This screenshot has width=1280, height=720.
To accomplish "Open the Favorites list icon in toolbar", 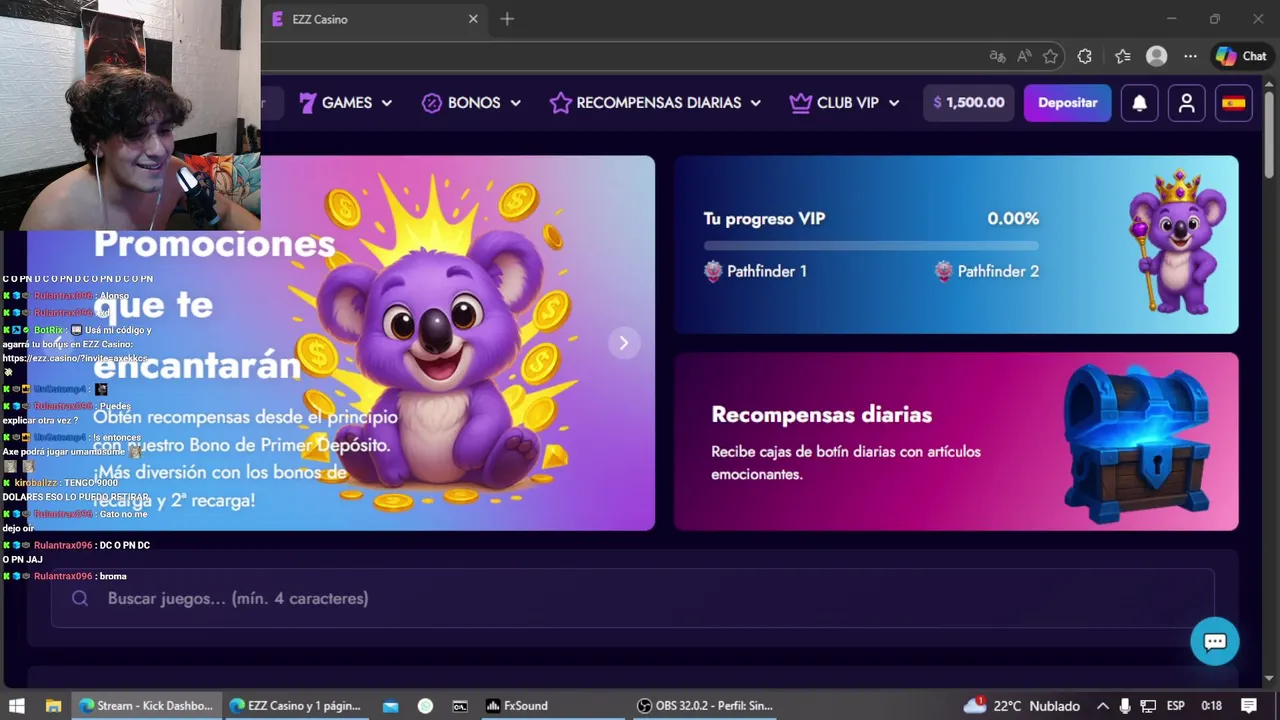I will point(1122,57).
